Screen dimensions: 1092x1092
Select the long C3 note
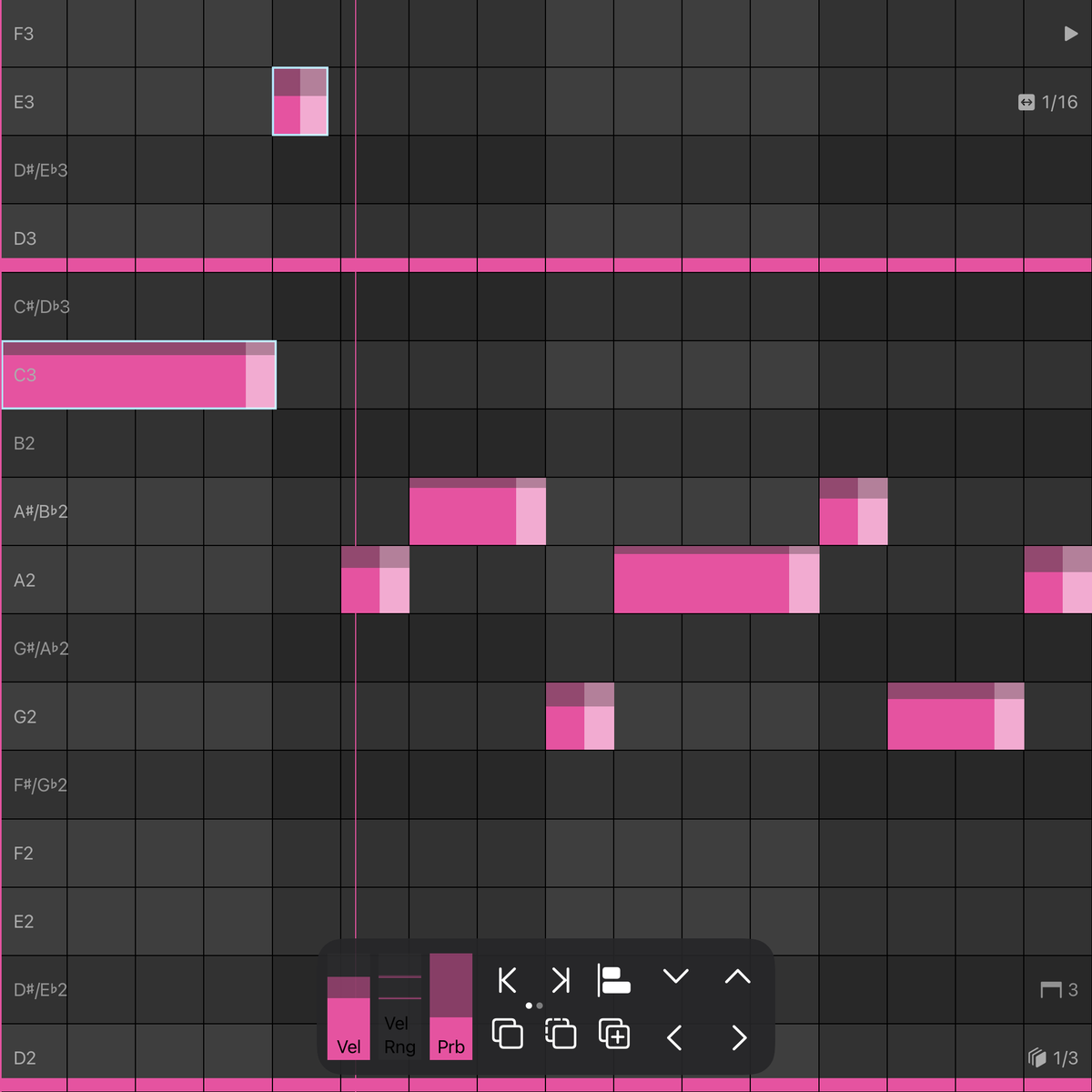pos(138,375)
